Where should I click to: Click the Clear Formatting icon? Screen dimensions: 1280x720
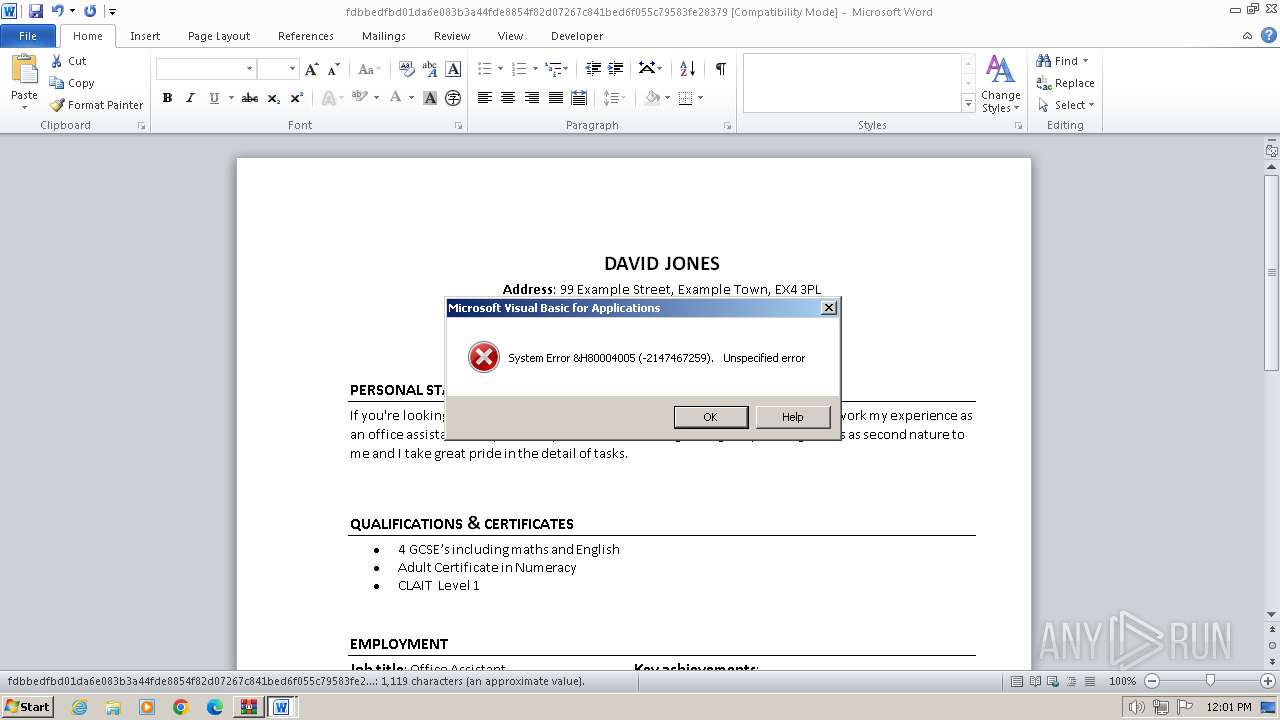[x=406, y=69]
